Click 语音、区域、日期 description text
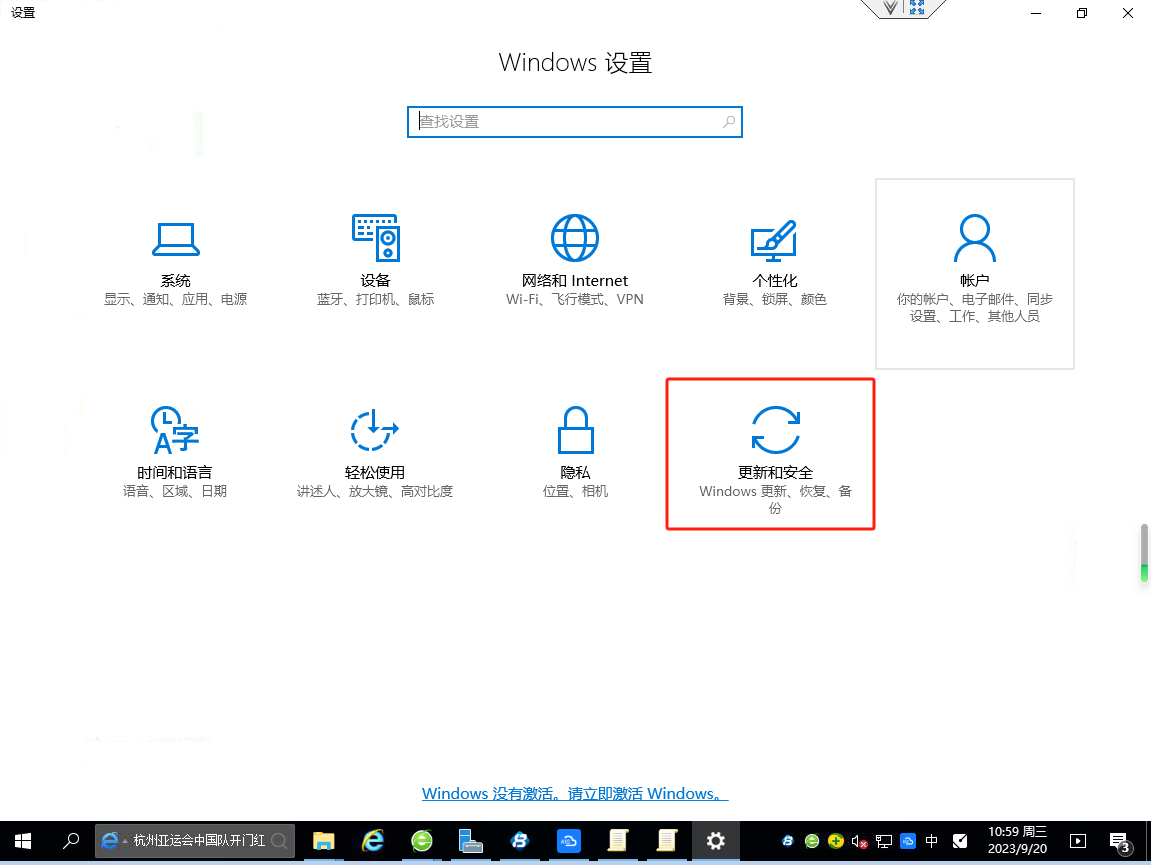Viewport: 1151px width, 865px height. [x=175, y=491]
